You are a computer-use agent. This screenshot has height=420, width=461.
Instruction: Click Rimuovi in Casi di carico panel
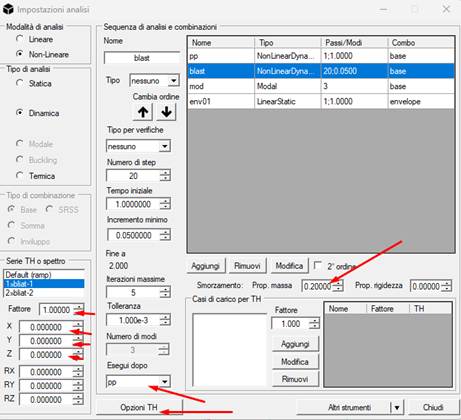point(295,379)
